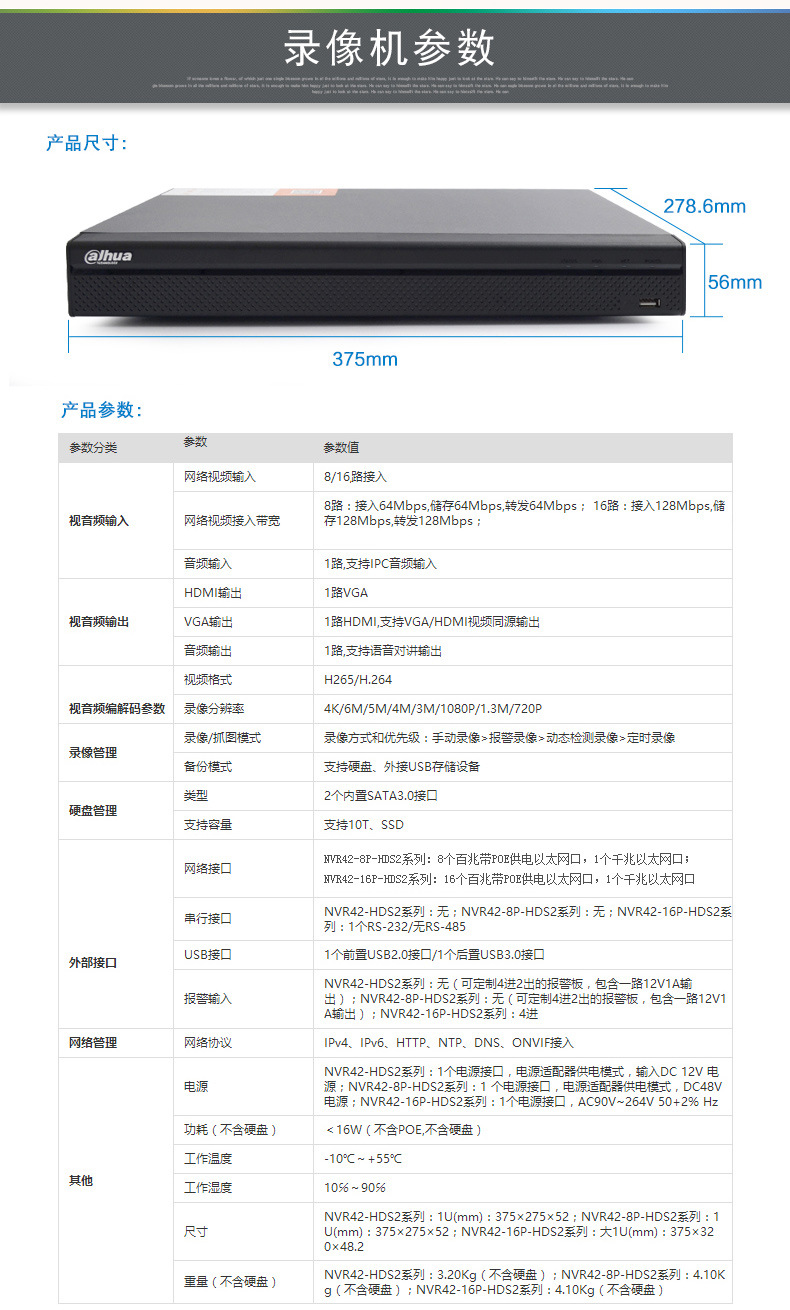Click the 录像分辨率 parameter cell
This screenshot has width=790, height=1310.
[x=243, y=709]
